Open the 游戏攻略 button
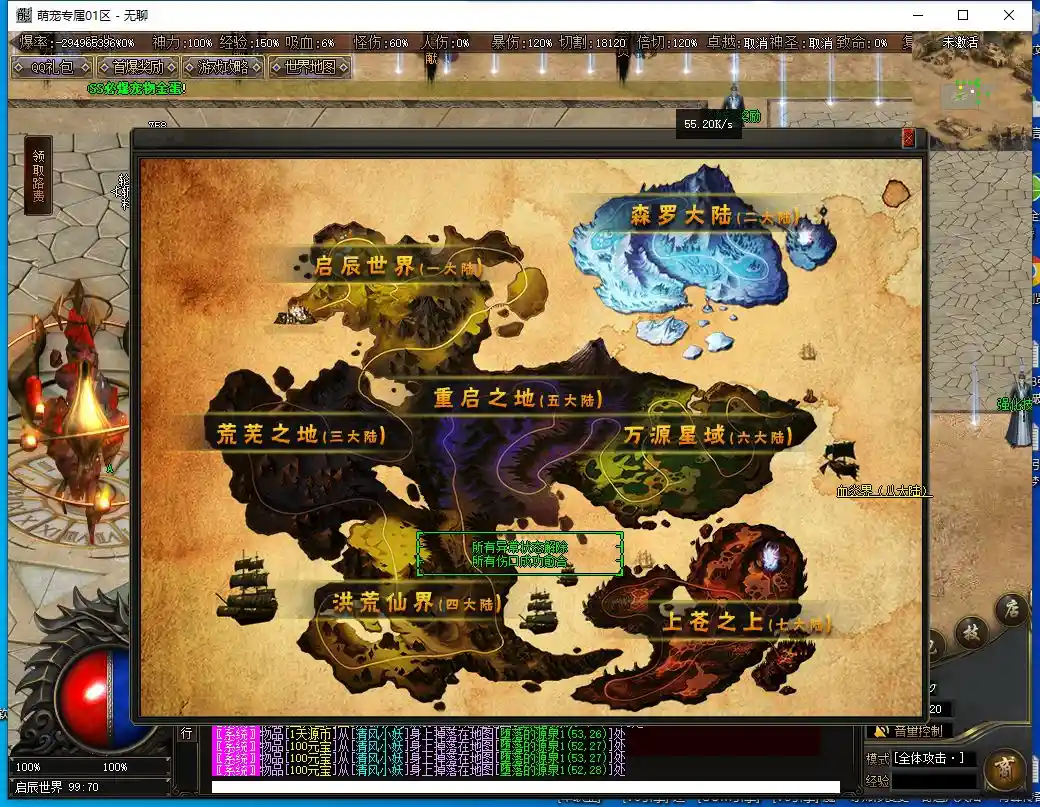This screenshot has width=1040, height=807. click(223, 67)
